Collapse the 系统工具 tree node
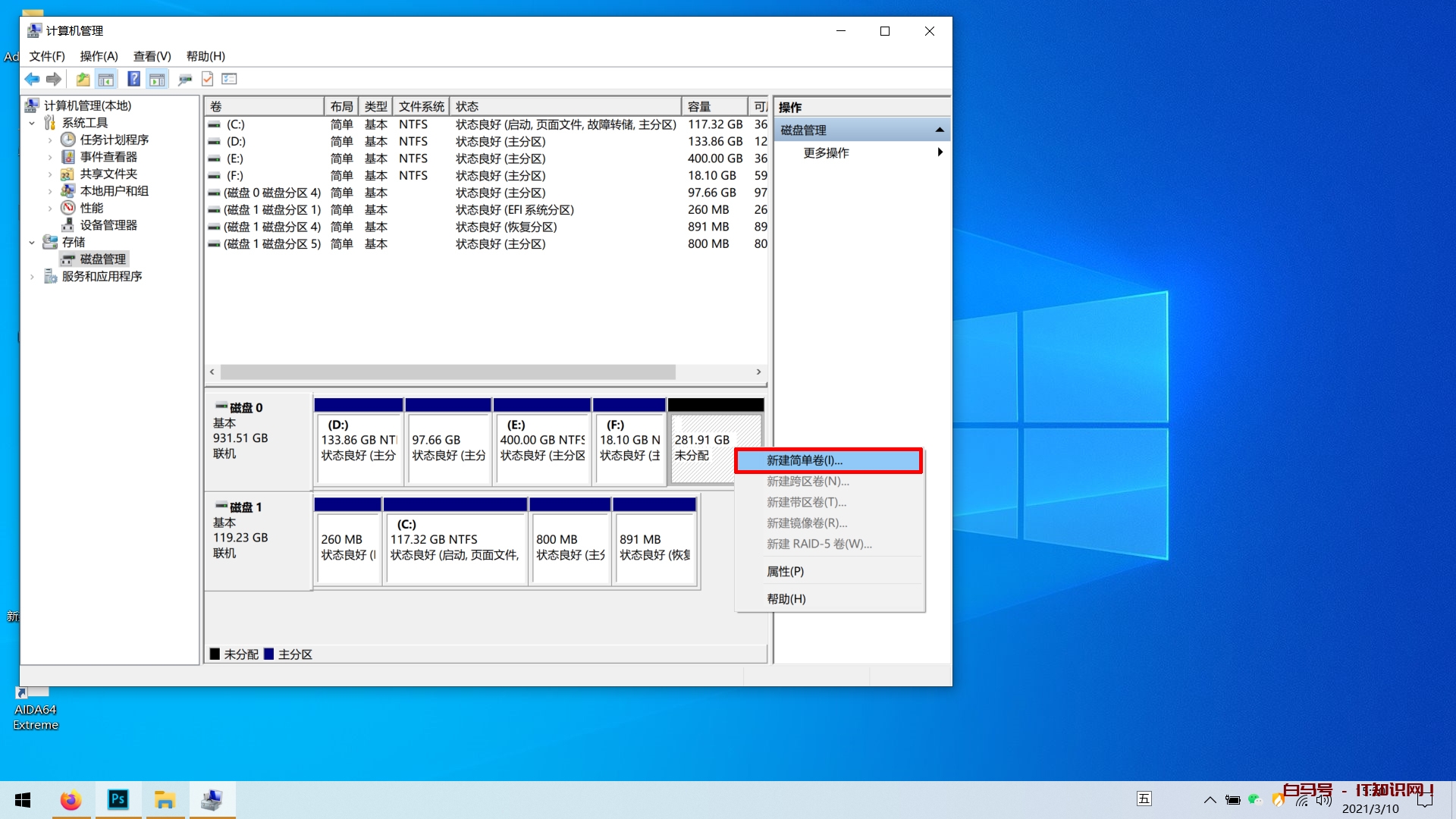This screenshot has width=1456, height=819. (32, 123)
